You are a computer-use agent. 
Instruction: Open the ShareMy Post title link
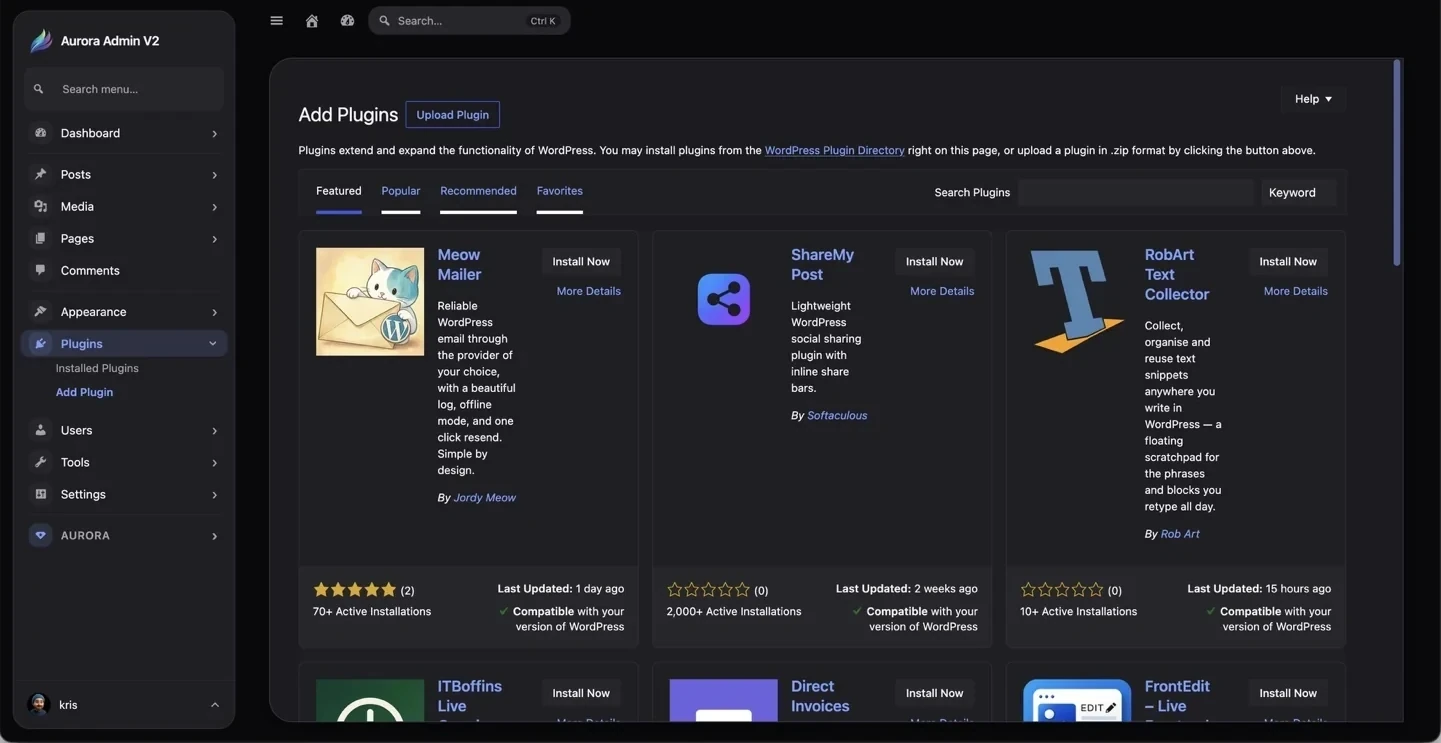coord(822,264)
